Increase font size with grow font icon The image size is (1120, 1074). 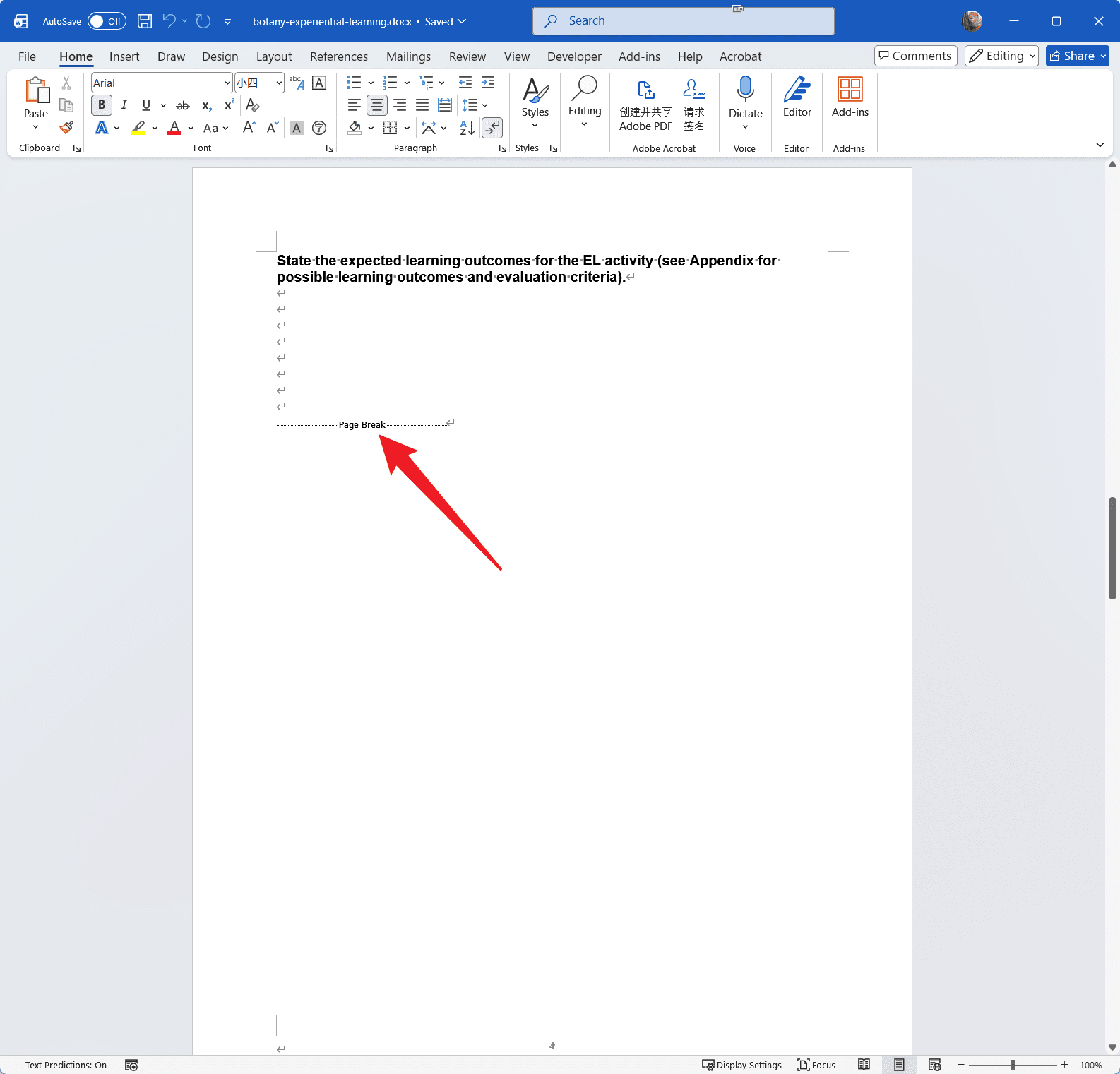(x=249, y=127)
